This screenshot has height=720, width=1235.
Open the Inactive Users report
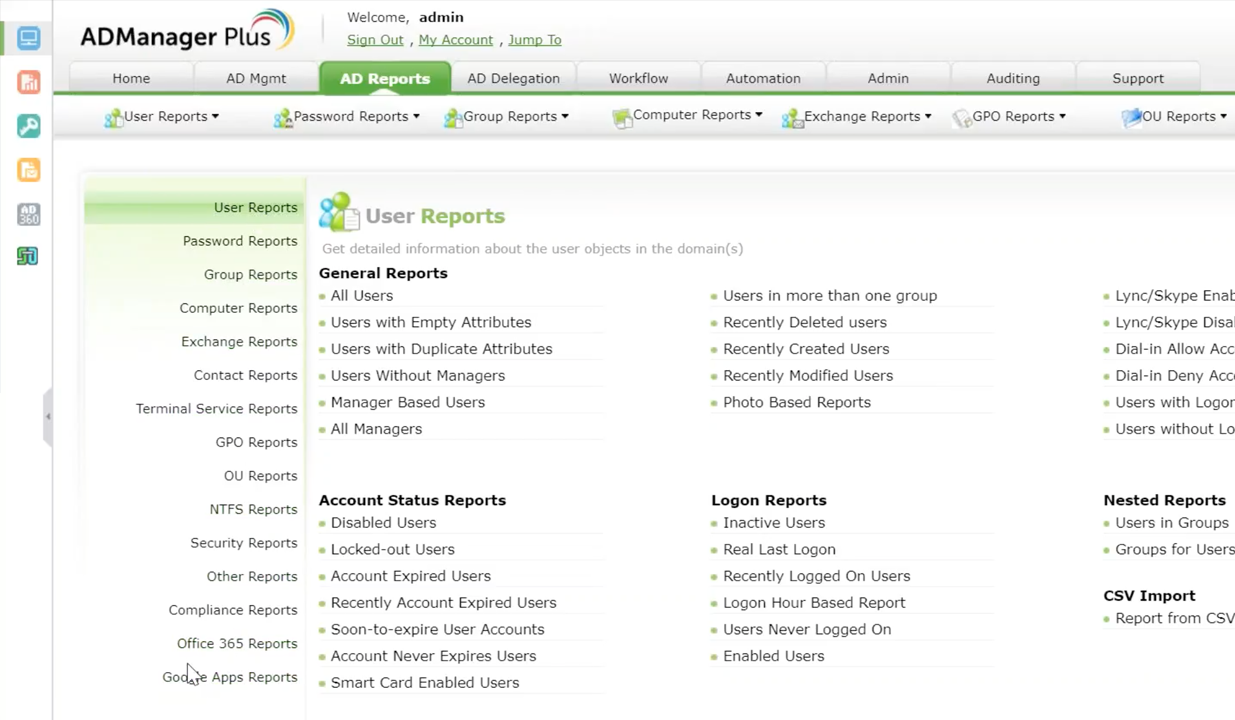(x=774, y=523)
